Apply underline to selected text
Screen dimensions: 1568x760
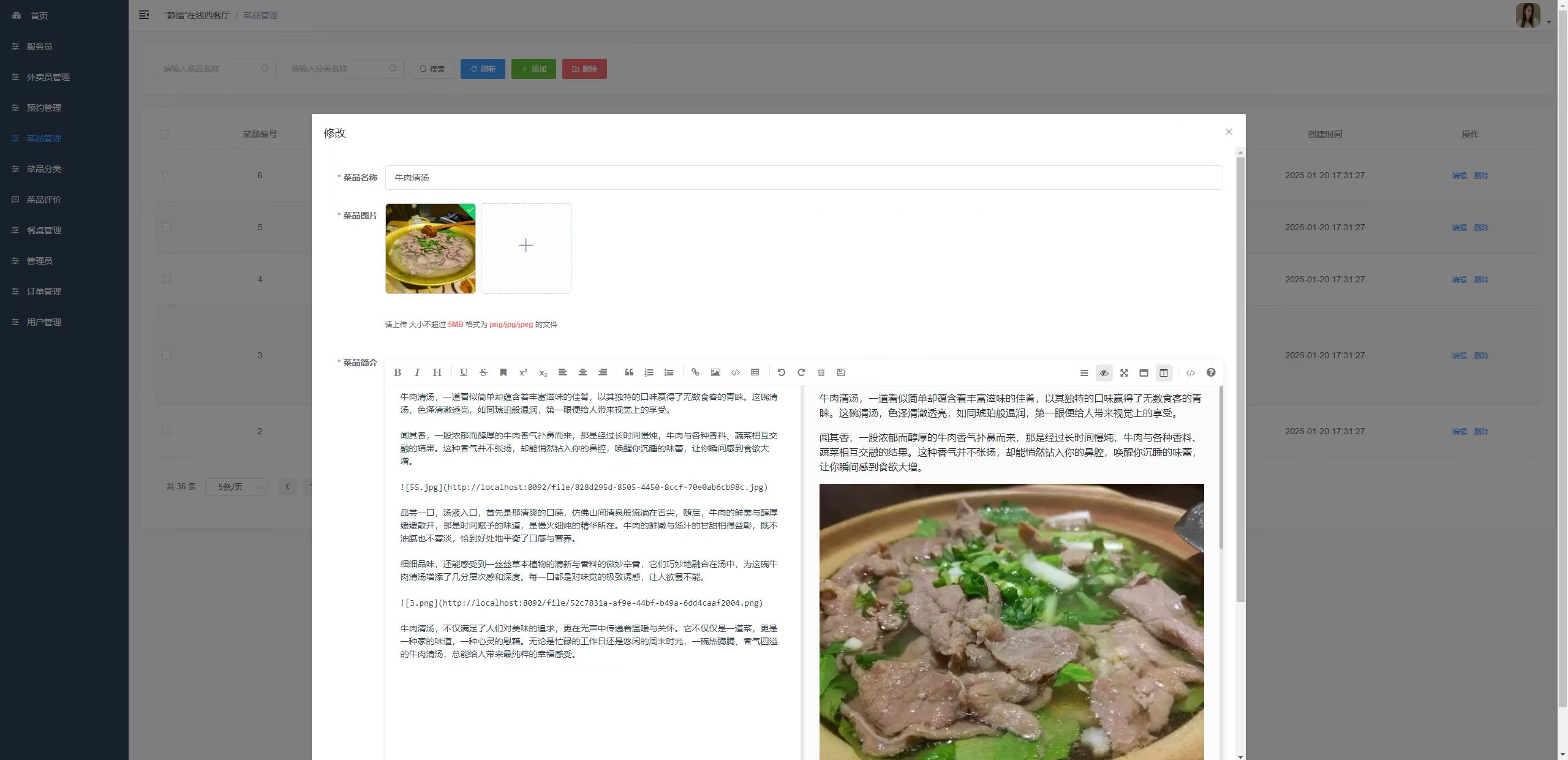pyautogui.click(x=464, y=372)
